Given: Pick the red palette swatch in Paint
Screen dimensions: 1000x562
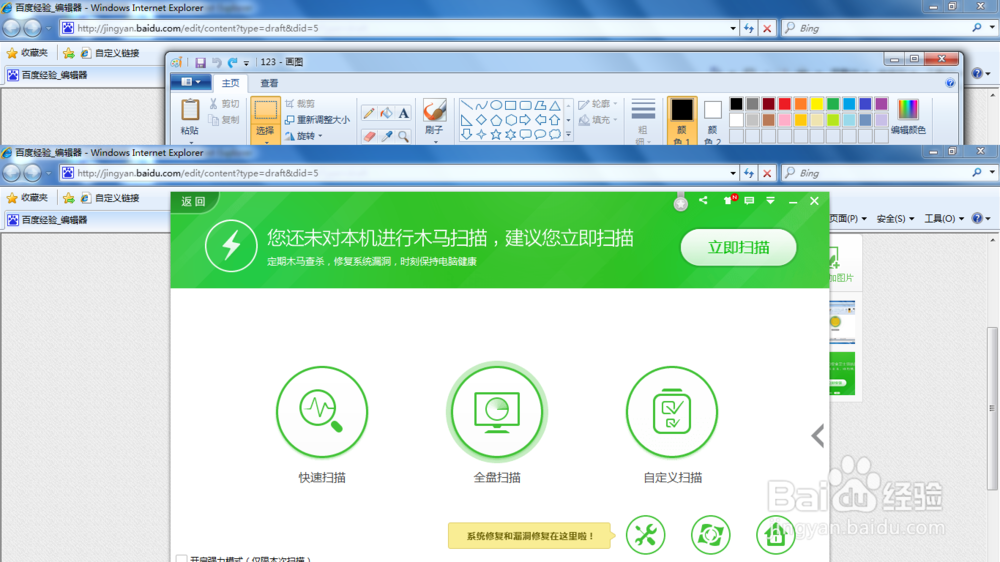Looking at the screenshot, I should (784, 104).
